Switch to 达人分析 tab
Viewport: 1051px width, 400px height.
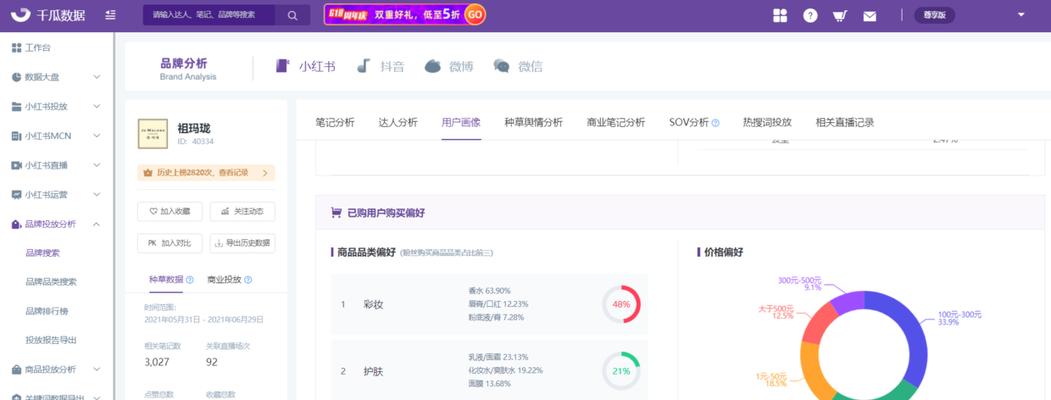398,123
